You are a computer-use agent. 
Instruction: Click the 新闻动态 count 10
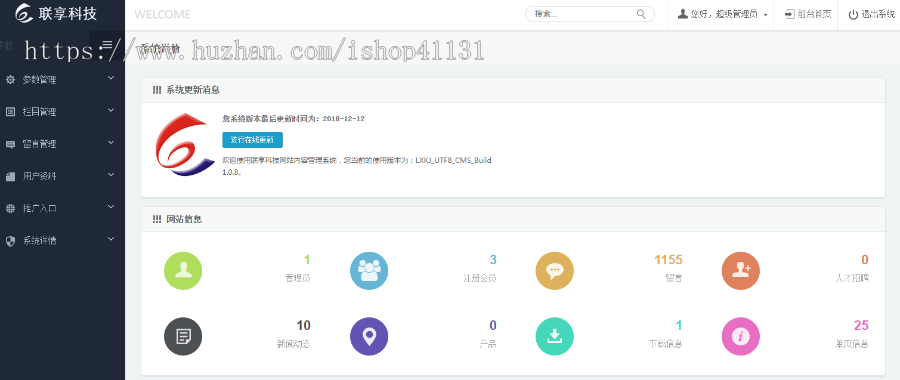[303, 326]
